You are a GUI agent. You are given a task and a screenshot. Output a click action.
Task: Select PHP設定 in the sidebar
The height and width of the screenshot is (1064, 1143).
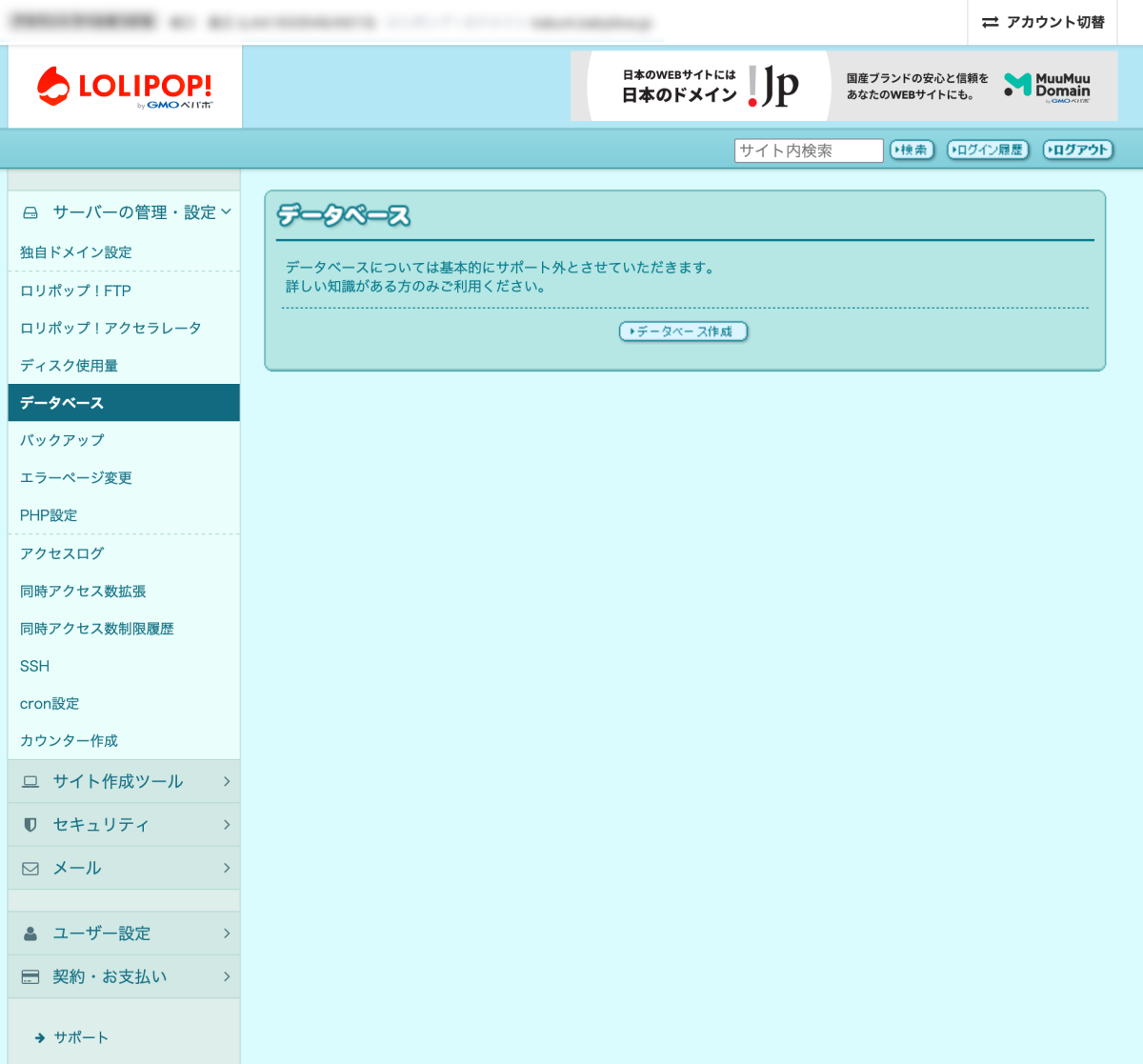(49, 515)
